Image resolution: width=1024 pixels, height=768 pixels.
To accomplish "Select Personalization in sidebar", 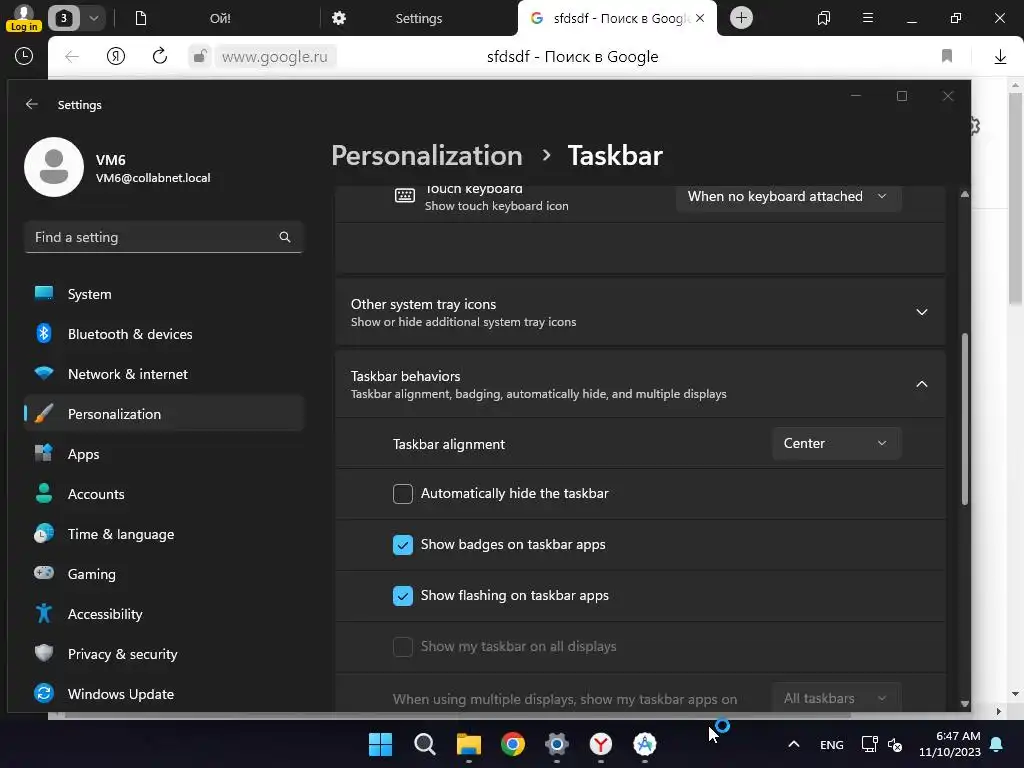I will tap(164, 414).
